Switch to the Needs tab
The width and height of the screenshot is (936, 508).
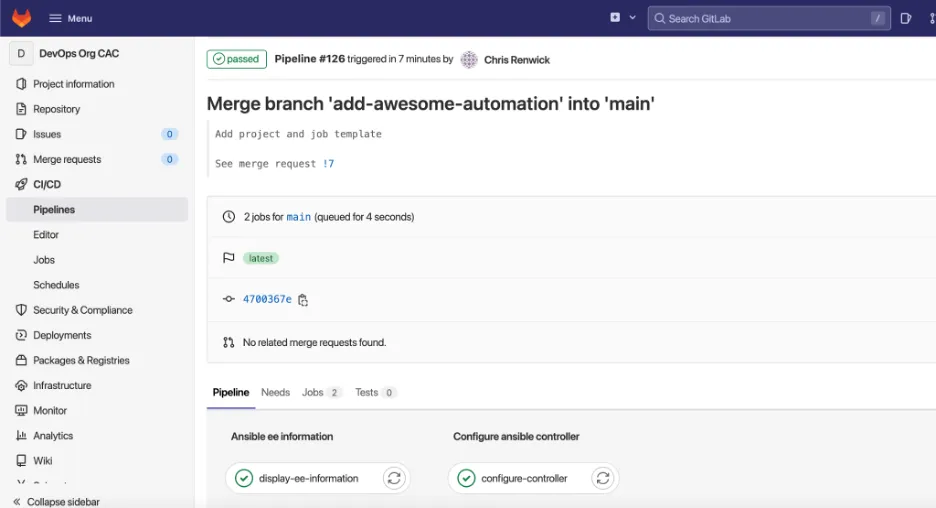(x=275, y=392)
